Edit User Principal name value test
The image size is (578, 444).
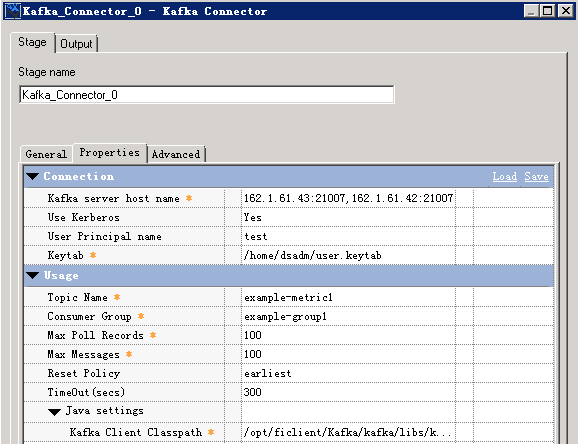click(348, 236)
